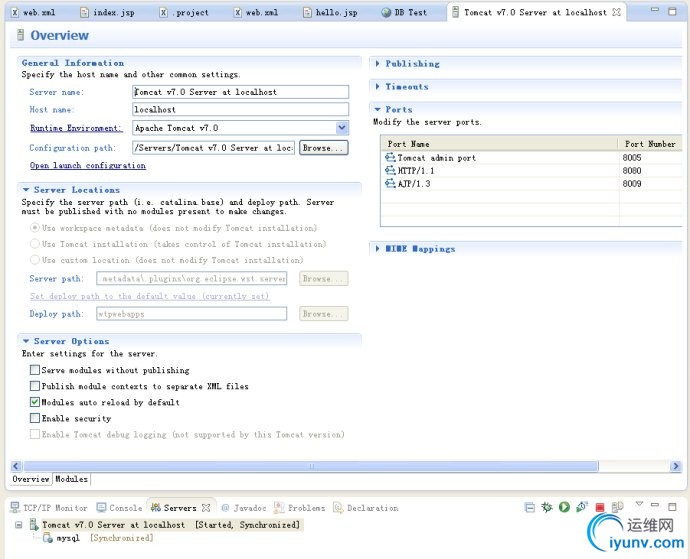
Task: Click the scrollbar left arrow
Action: tap(16, 466)
